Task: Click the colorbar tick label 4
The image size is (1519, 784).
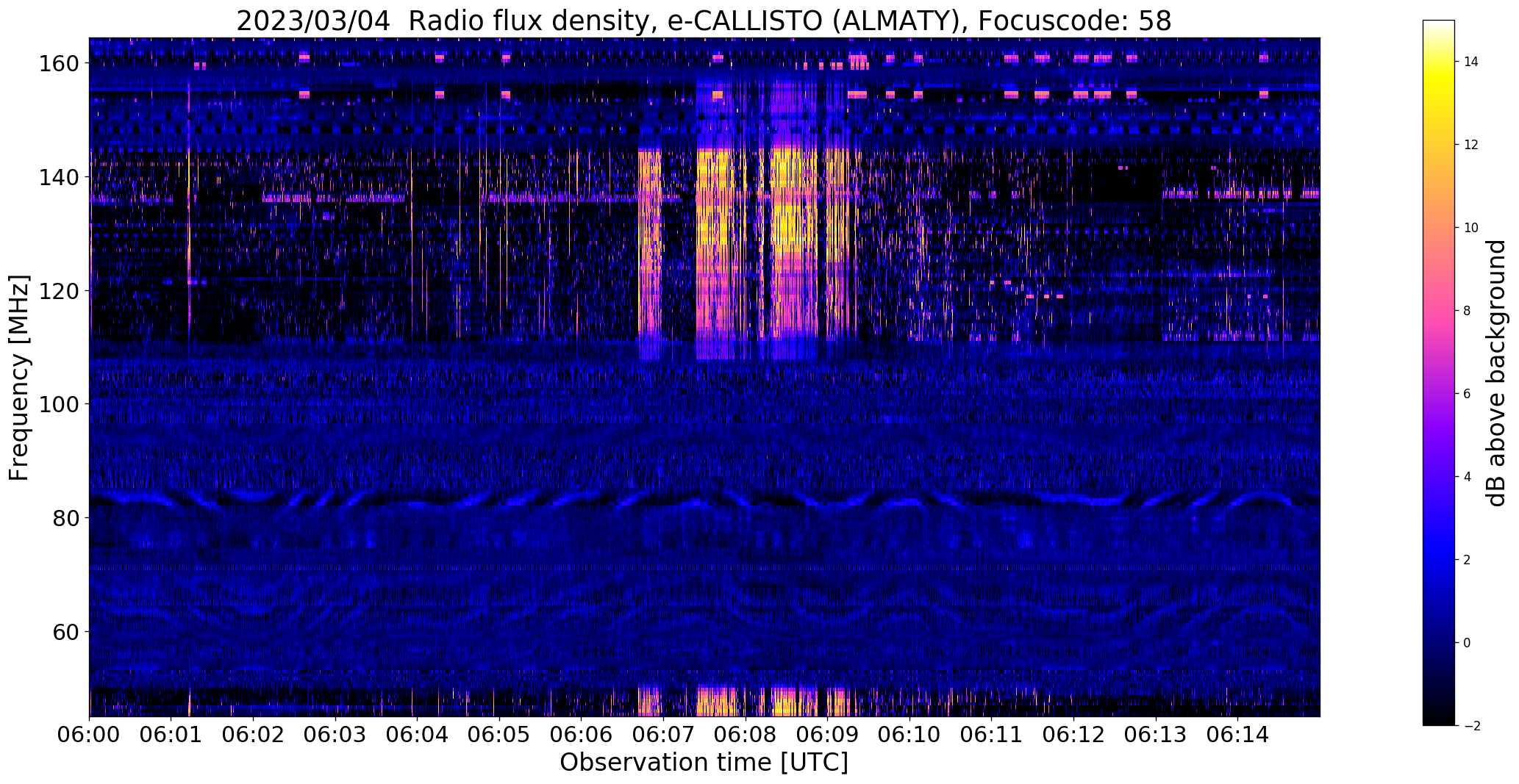Action: coord(1468,477)
